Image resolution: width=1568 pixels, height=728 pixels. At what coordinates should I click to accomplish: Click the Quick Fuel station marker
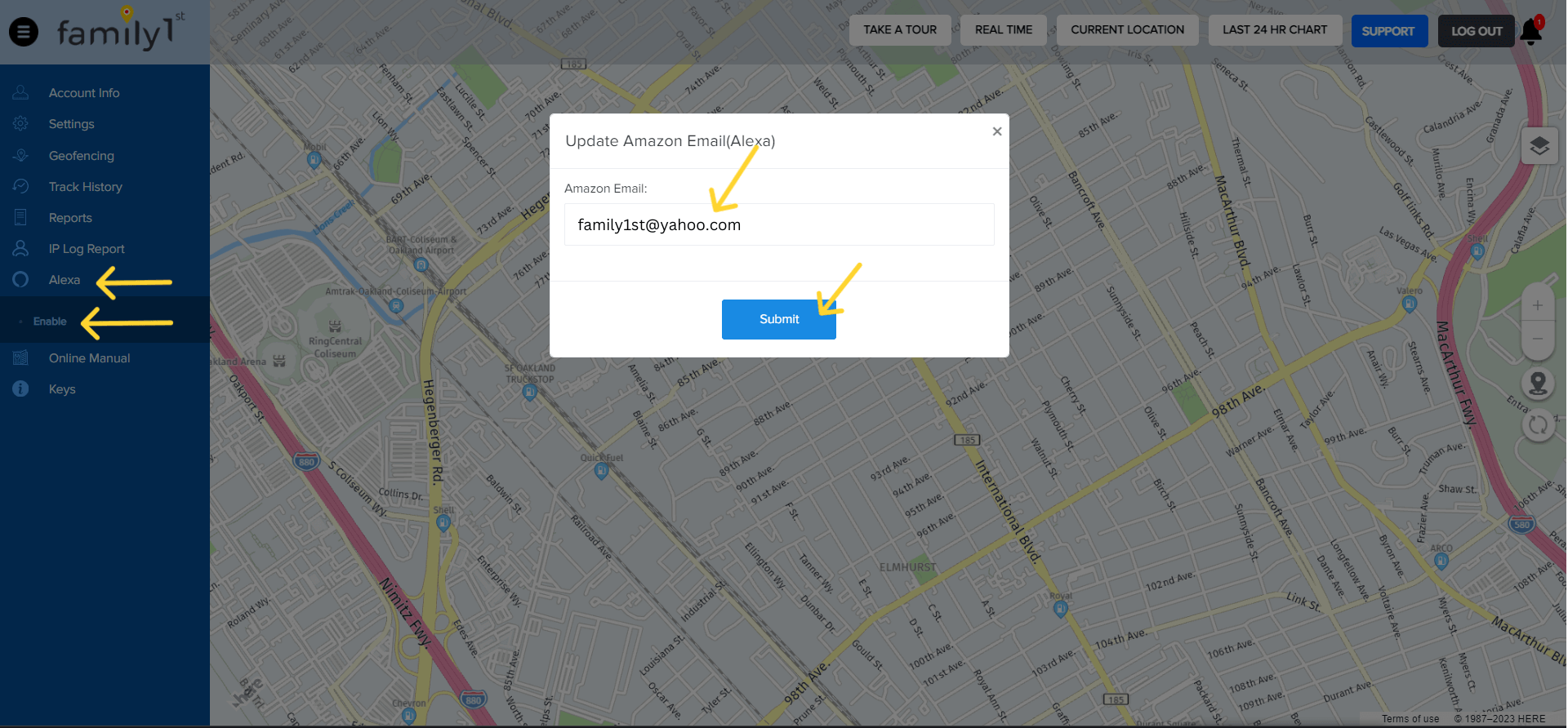coord(602,471)
